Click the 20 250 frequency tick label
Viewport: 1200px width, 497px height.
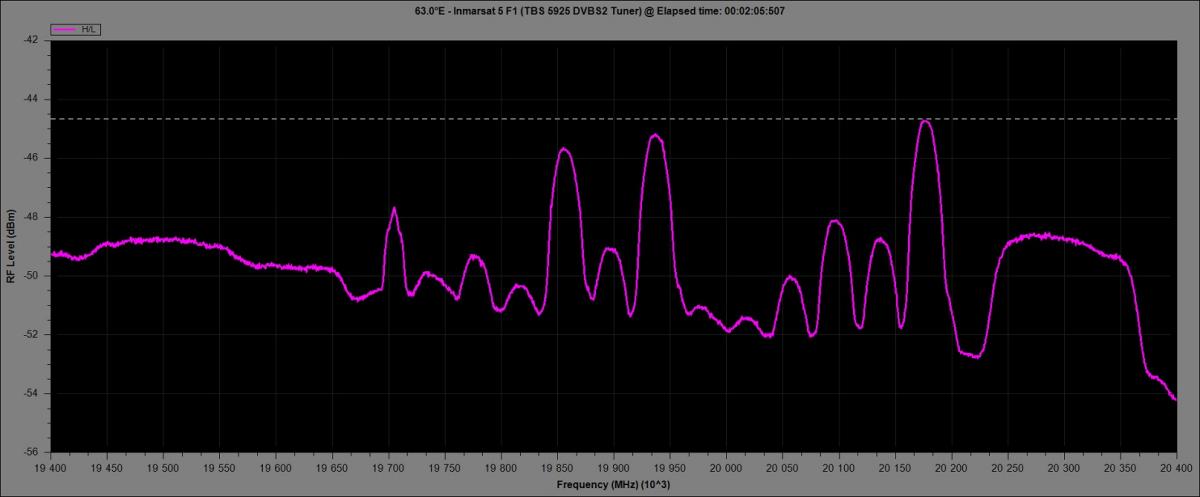point(1007,467)
